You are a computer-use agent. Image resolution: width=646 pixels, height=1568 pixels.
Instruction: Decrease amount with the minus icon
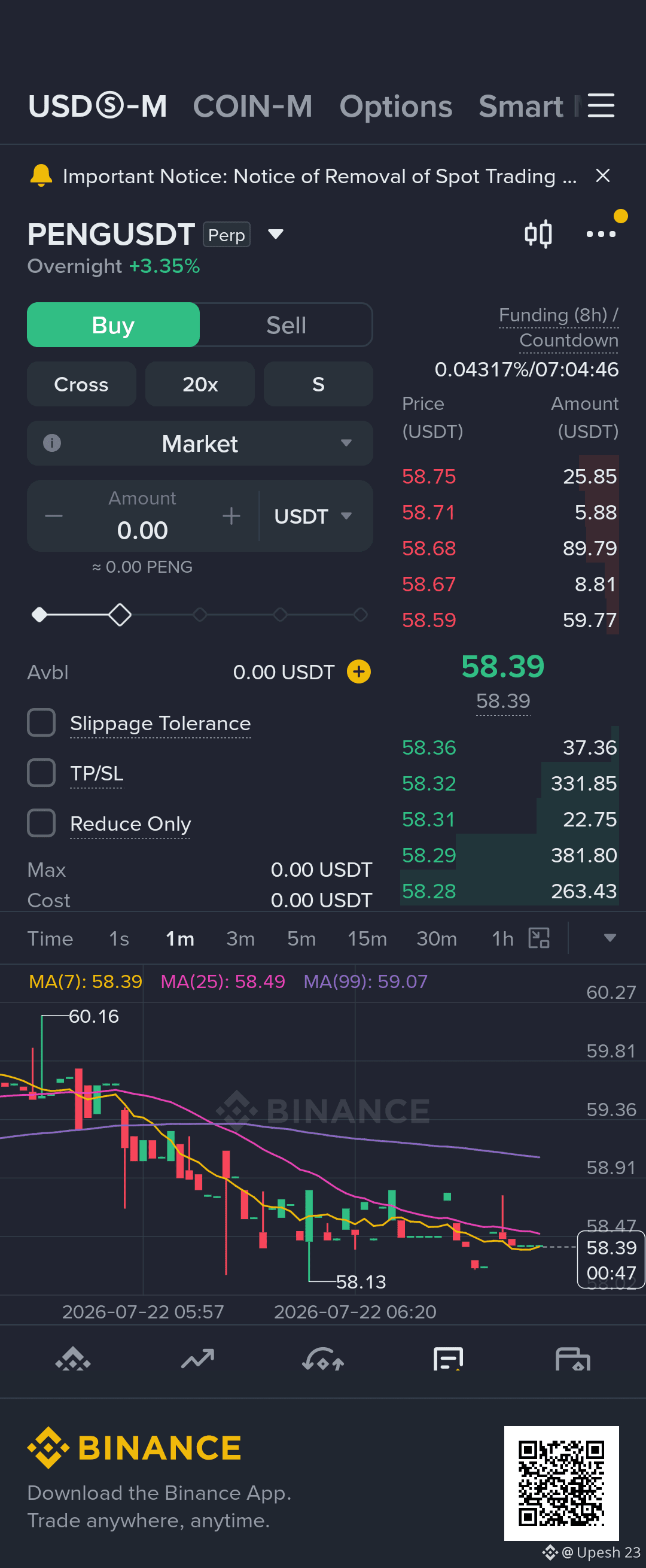[53, 516]
